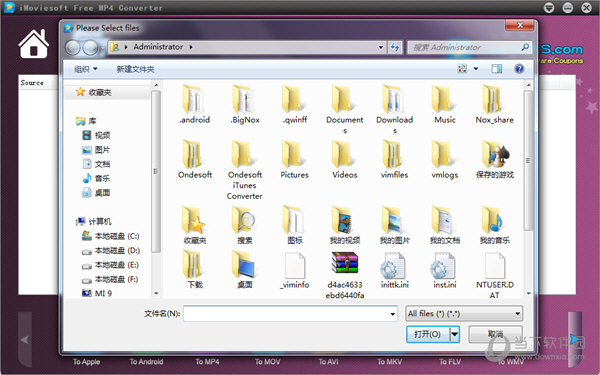Select the .qwinff folder

[x=295, y=104]
